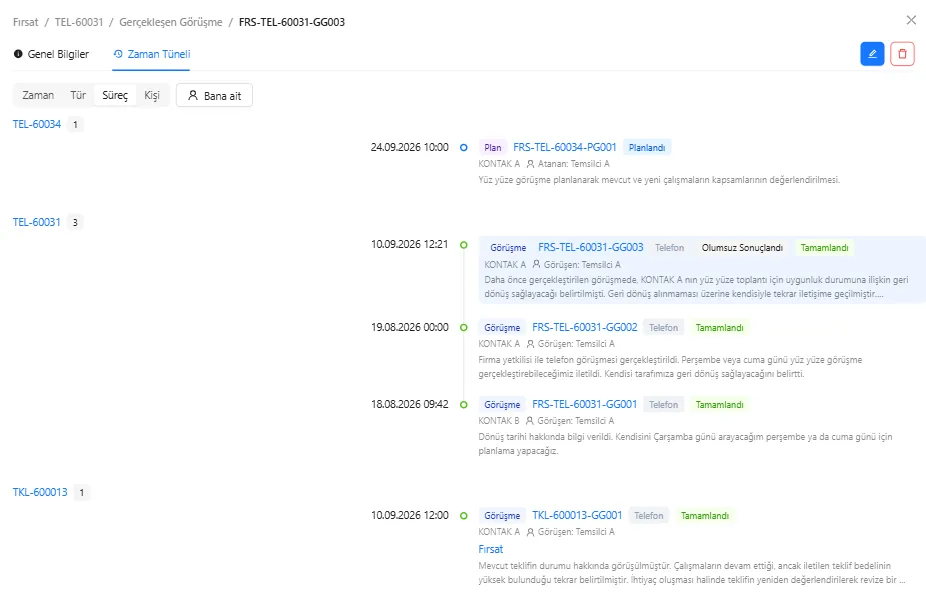Click the Telefon tag on FRS-TEL-60031-GG002
This screenshot has width=926, height=604.
pos(663,327)
